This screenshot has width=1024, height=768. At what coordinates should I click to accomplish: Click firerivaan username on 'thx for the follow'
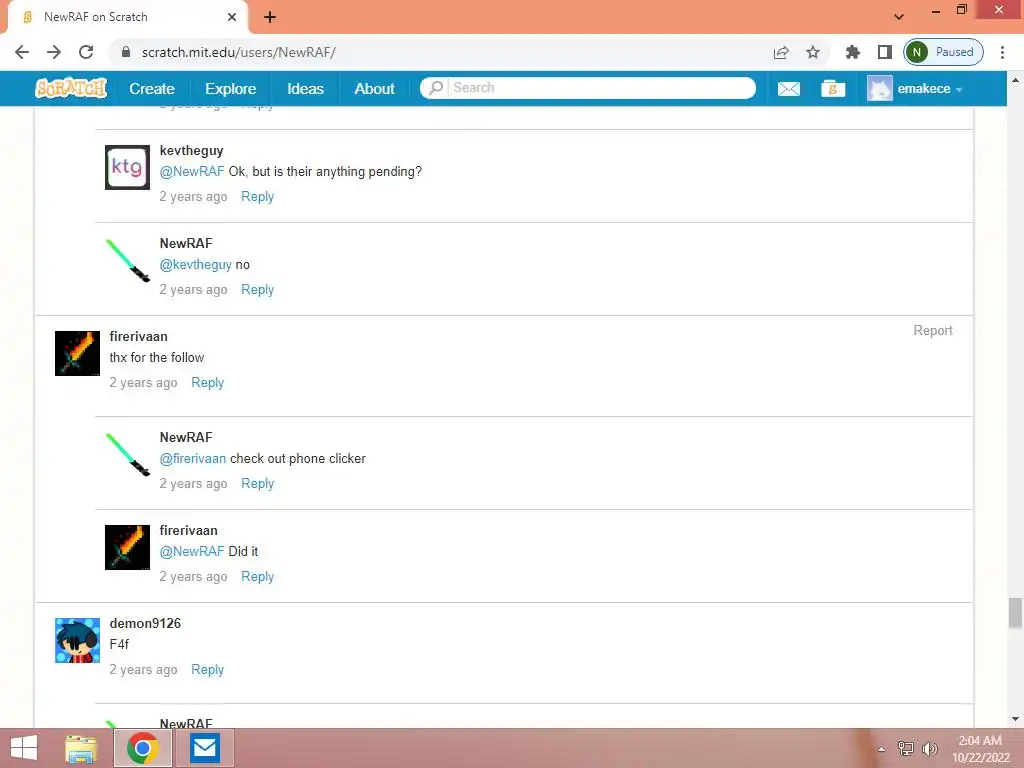click(138, 336)
